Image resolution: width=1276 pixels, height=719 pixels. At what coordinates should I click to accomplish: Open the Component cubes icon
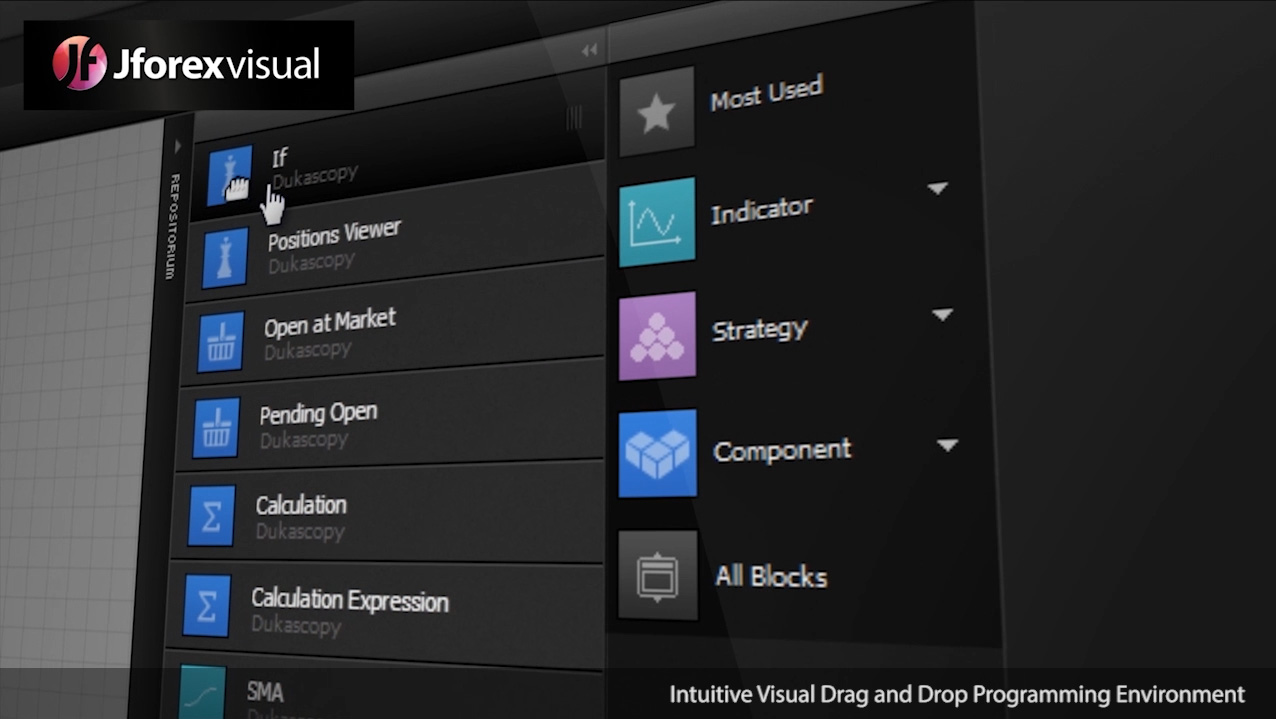pos(657,453)
